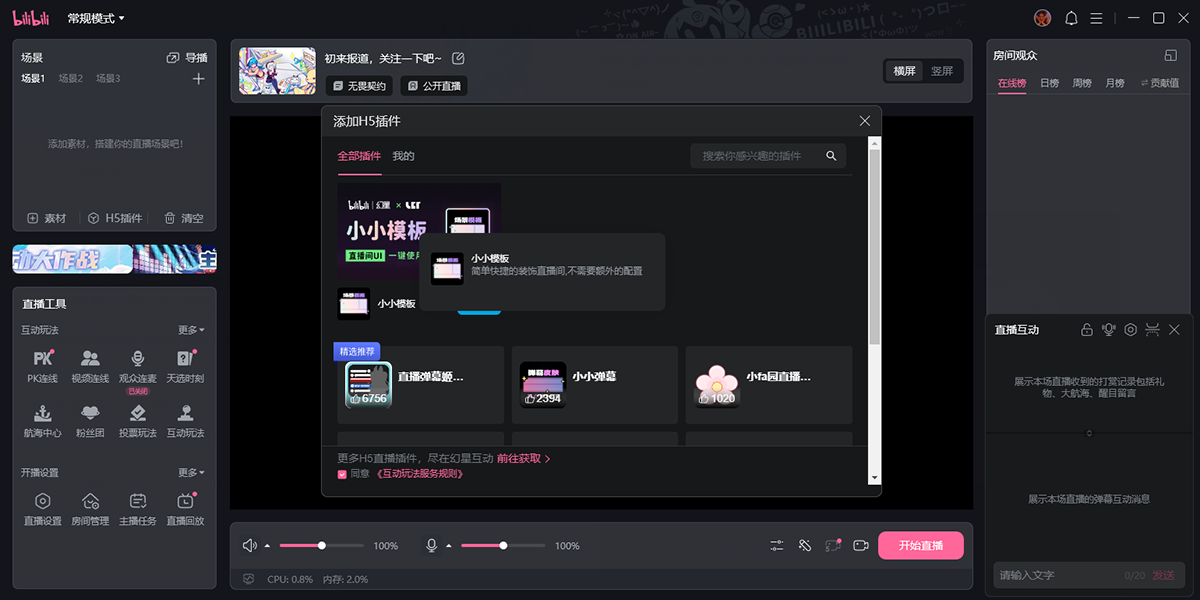The image size is (1200, 600).
Task: Toggle 同意 service rules checkbox
Action: point(342,474)
